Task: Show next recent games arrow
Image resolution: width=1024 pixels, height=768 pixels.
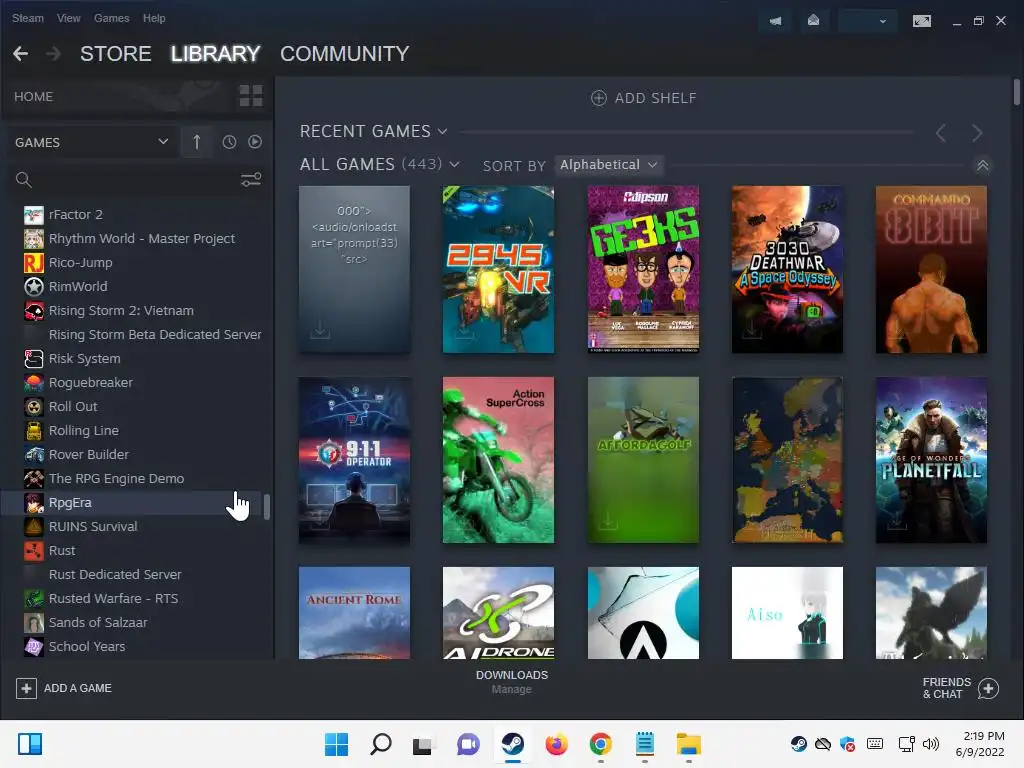Action: [x=977, y=133]
